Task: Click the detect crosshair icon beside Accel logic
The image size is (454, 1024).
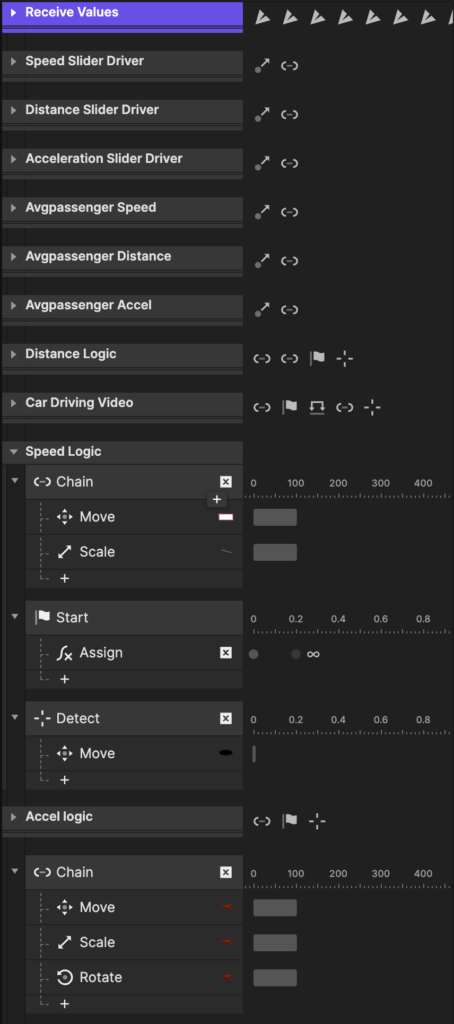Action: click(x=317, y=821)
